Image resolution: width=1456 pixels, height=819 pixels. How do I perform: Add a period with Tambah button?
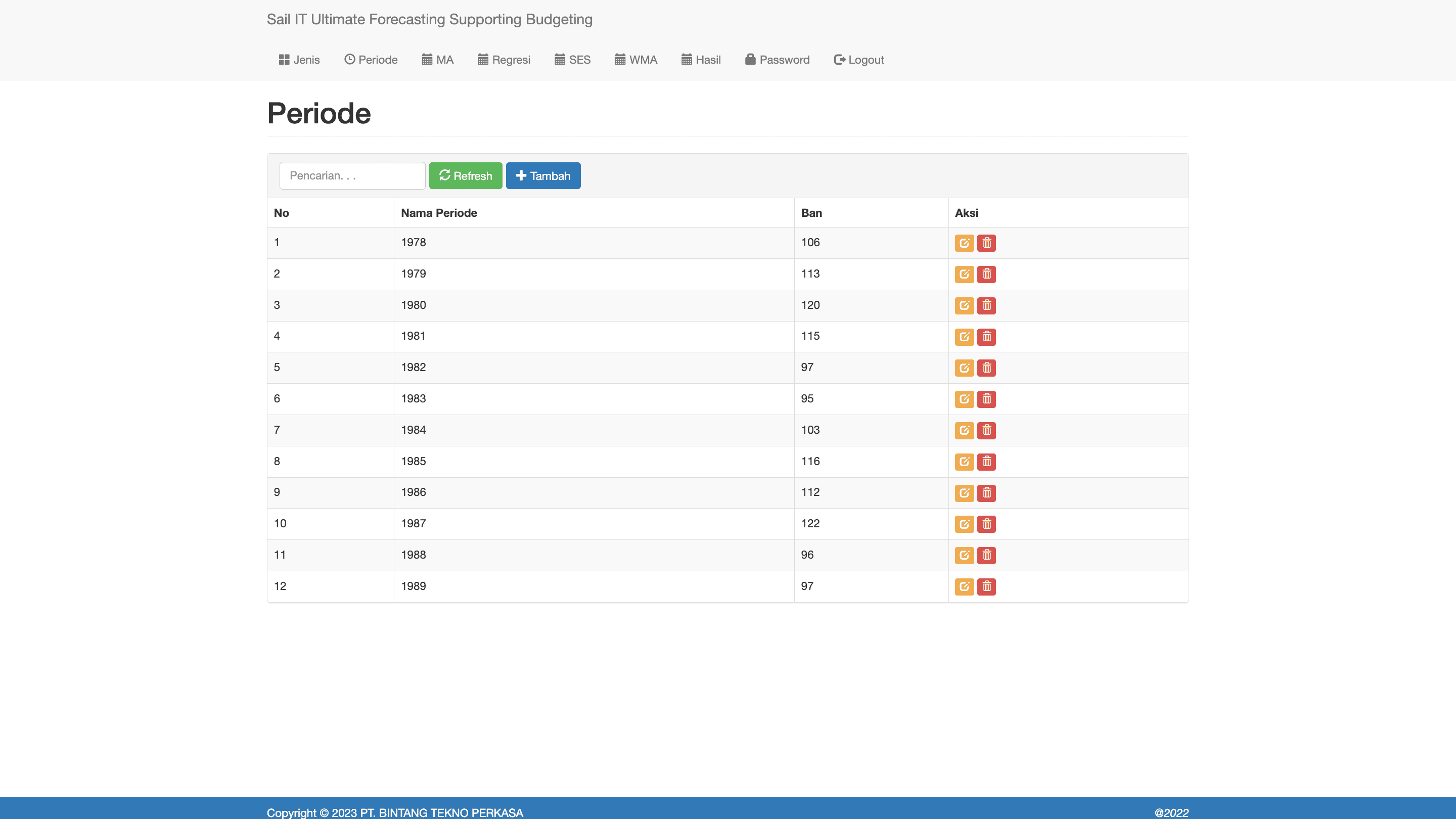coord(542,176)
